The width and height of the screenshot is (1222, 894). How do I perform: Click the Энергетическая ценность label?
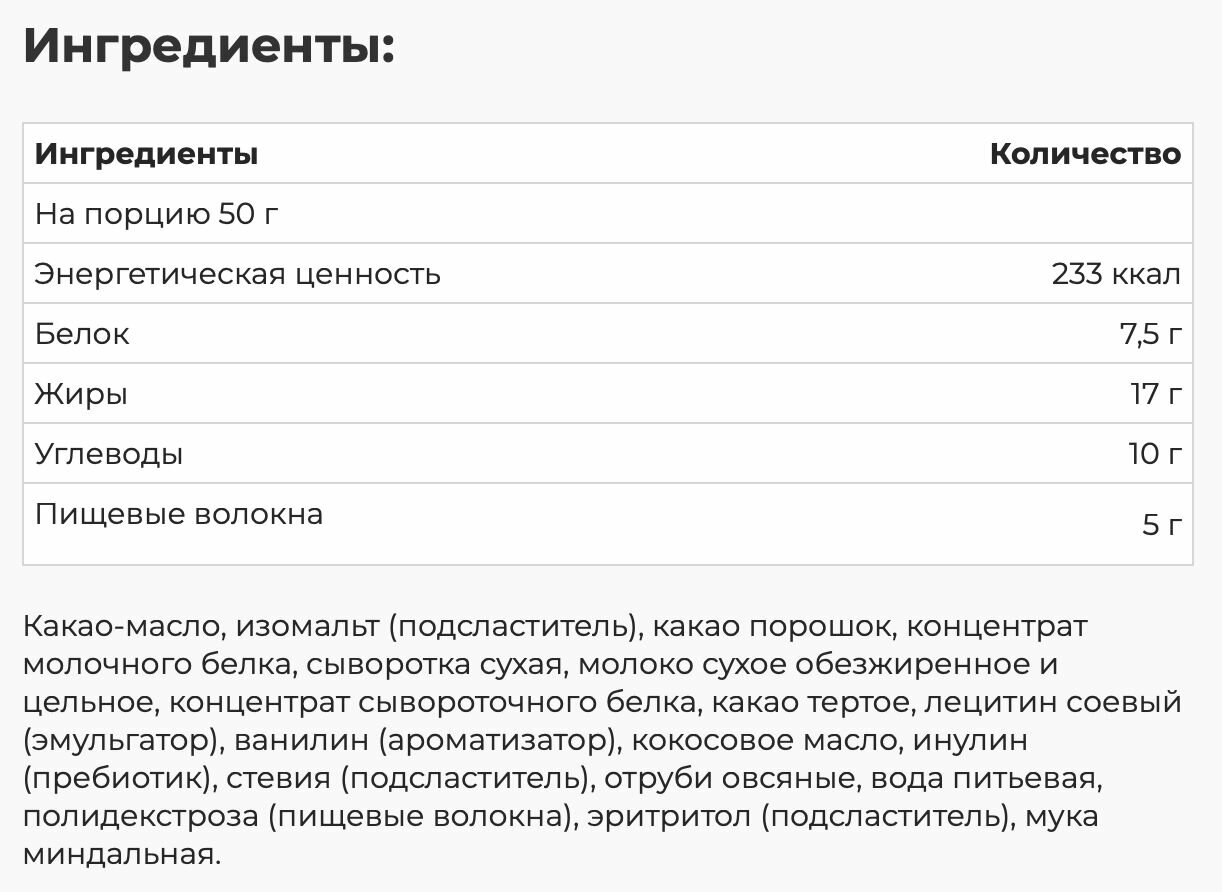tap(238, 274)
